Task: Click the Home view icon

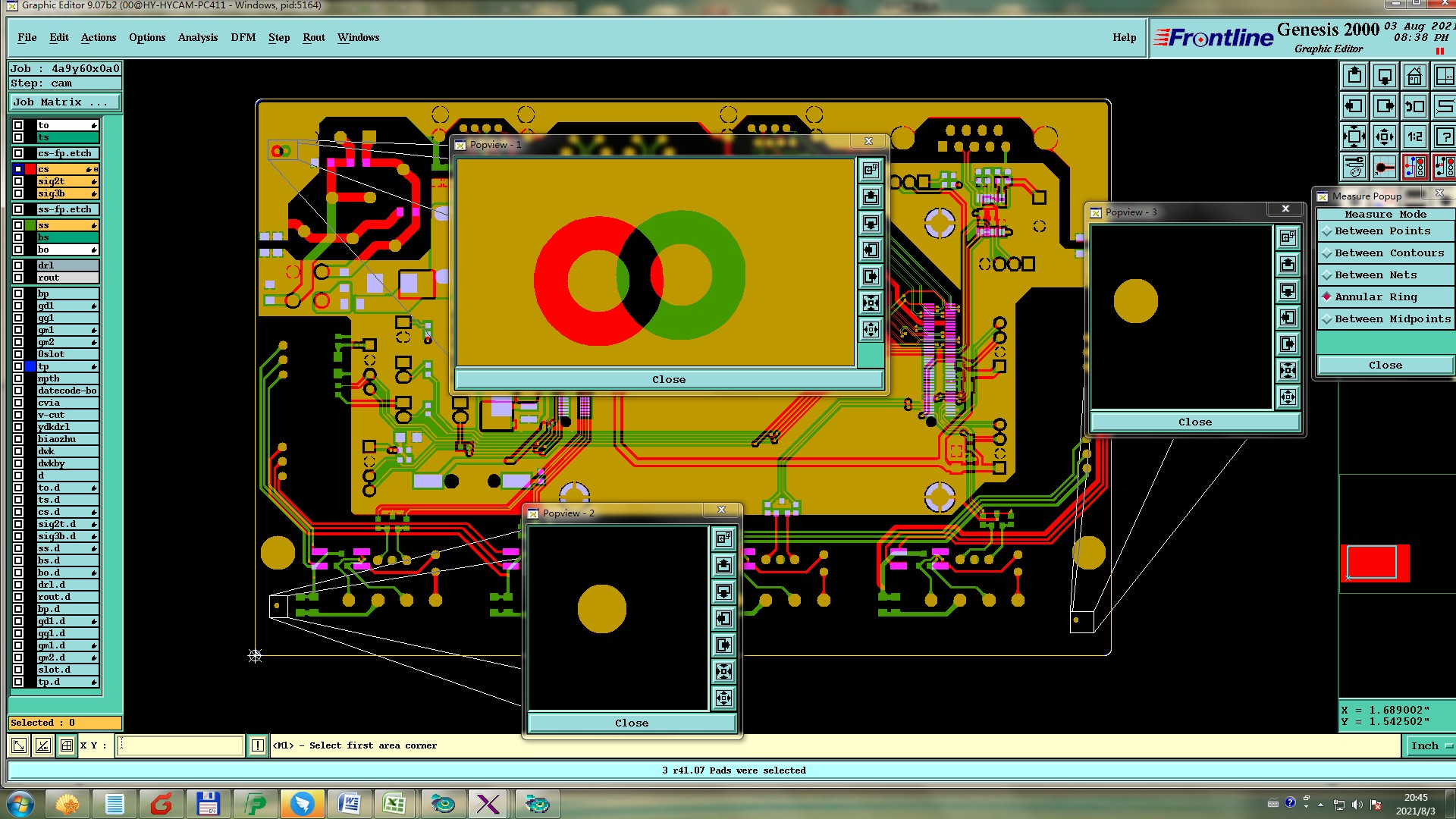Action: click(1414, 77)
